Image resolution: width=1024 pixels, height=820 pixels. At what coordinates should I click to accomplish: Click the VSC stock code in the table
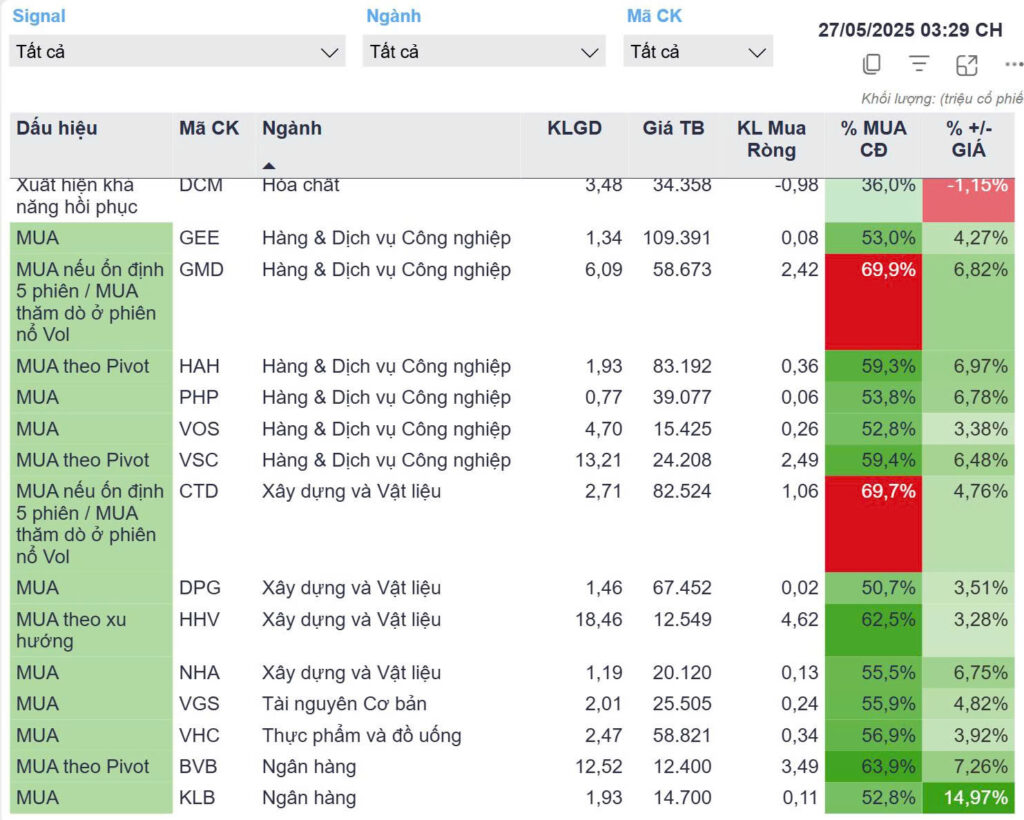[199, 460]
